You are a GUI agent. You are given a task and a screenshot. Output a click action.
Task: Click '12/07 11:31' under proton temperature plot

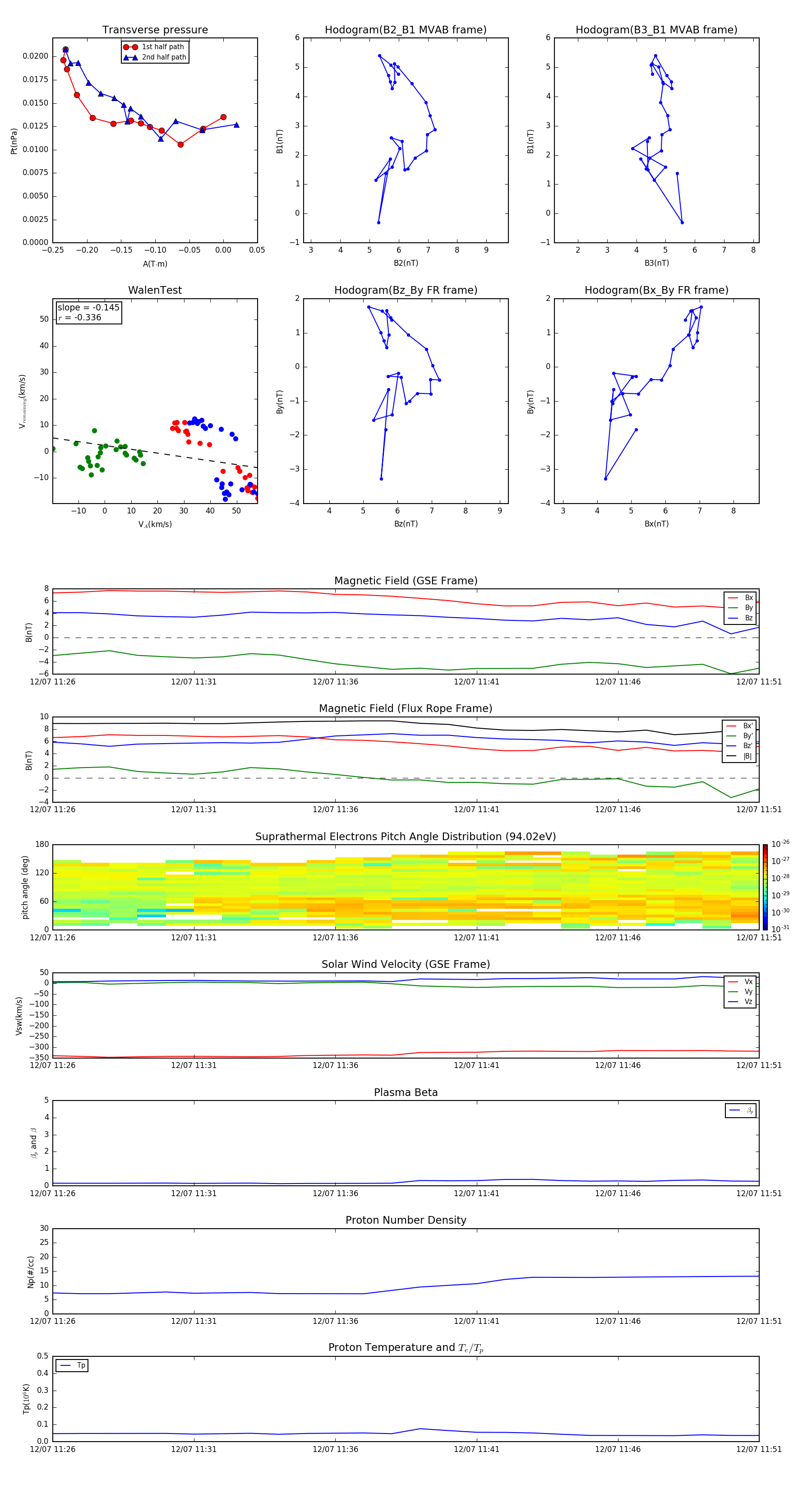194,1449
